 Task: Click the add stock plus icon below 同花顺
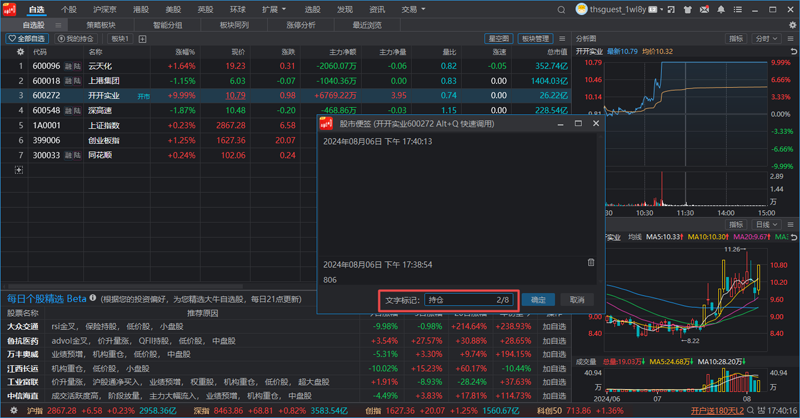coord(18,170)
